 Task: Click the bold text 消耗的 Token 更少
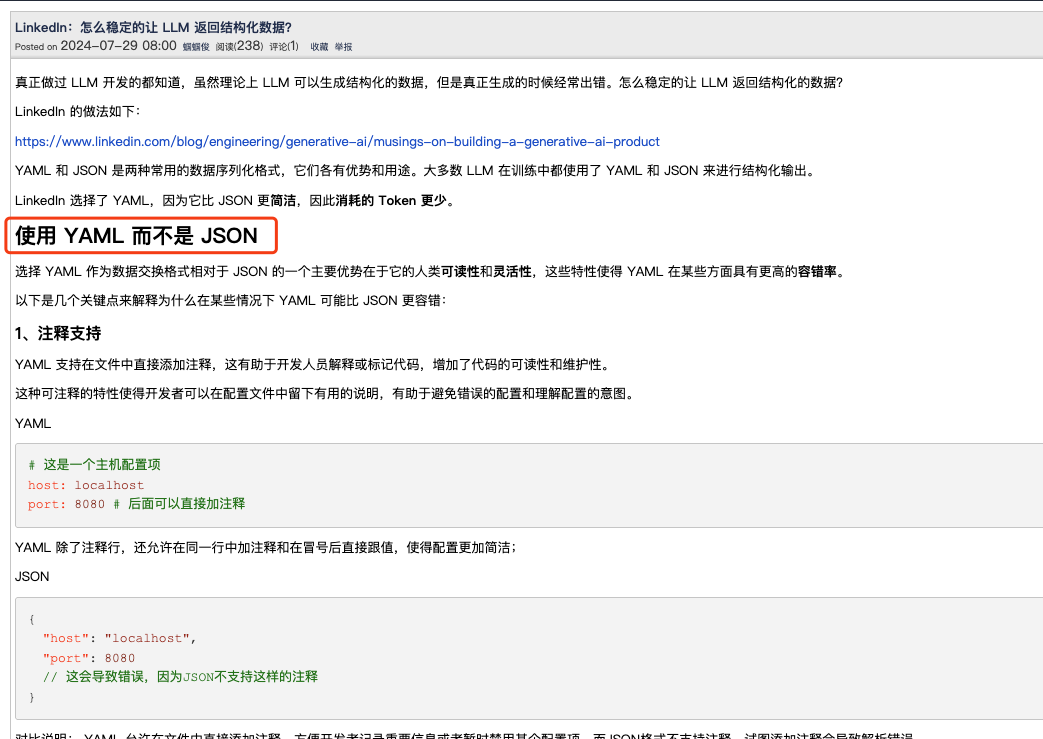click(391, 201)
